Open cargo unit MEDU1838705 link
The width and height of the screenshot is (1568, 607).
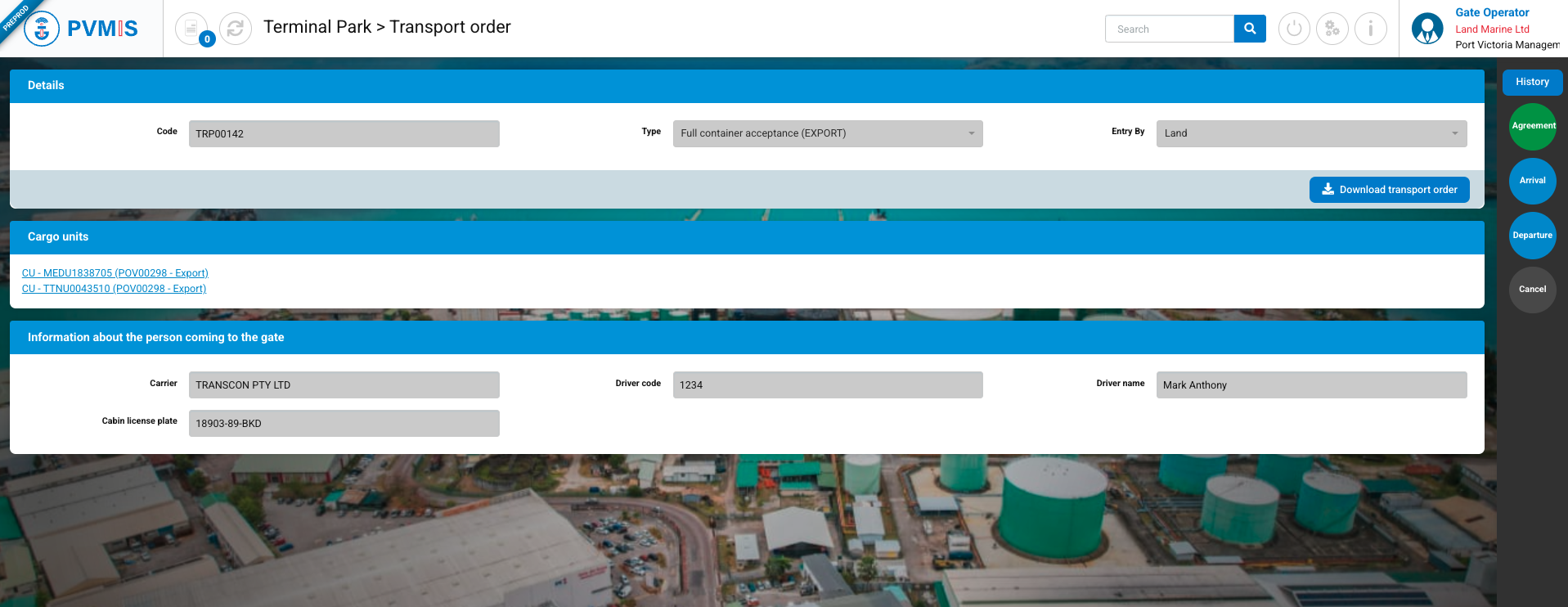pyautogui.click(x=115, y=273)
